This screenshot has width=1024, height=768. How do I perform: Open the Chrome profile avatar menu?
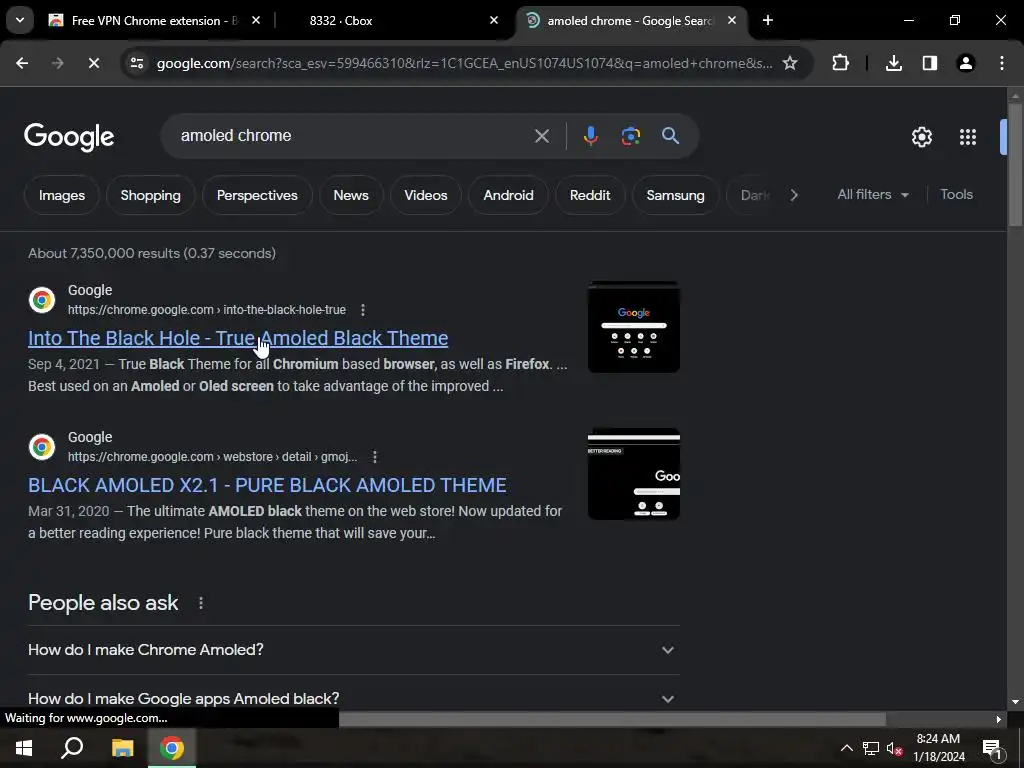[965, 63]
